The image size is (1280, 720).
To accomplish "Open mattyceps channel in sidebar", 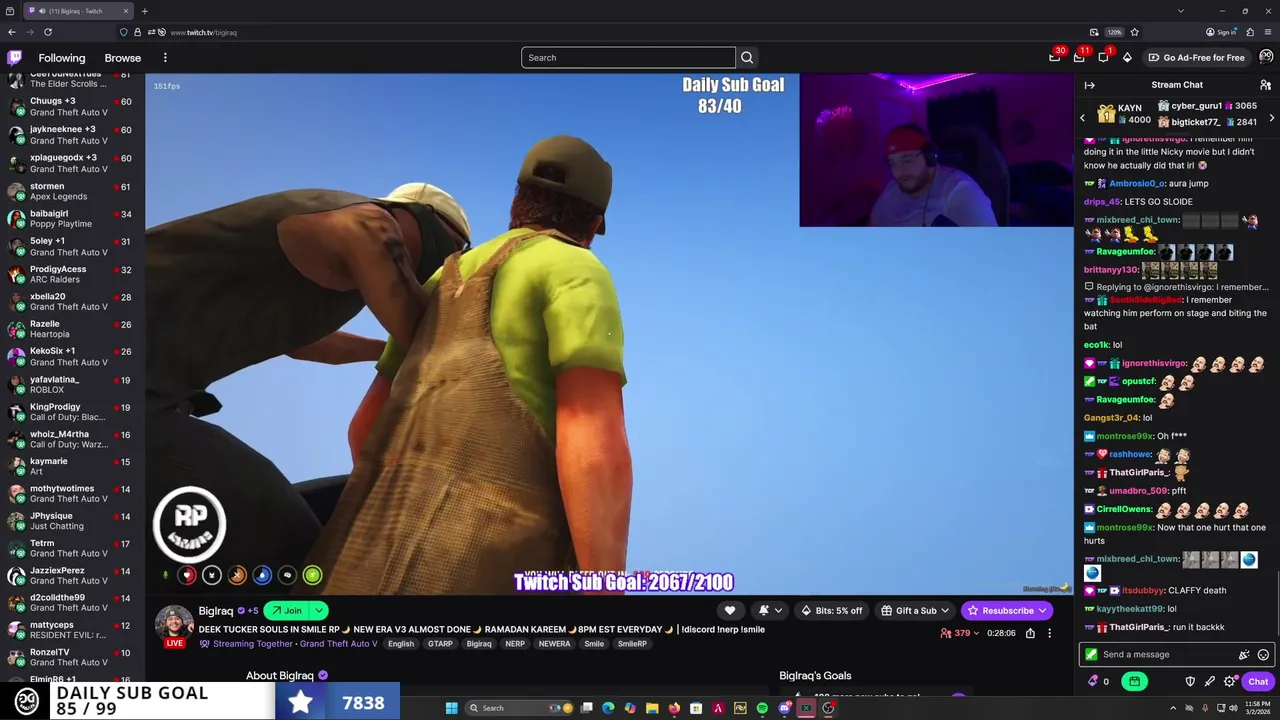I will [x=72, y=630].
